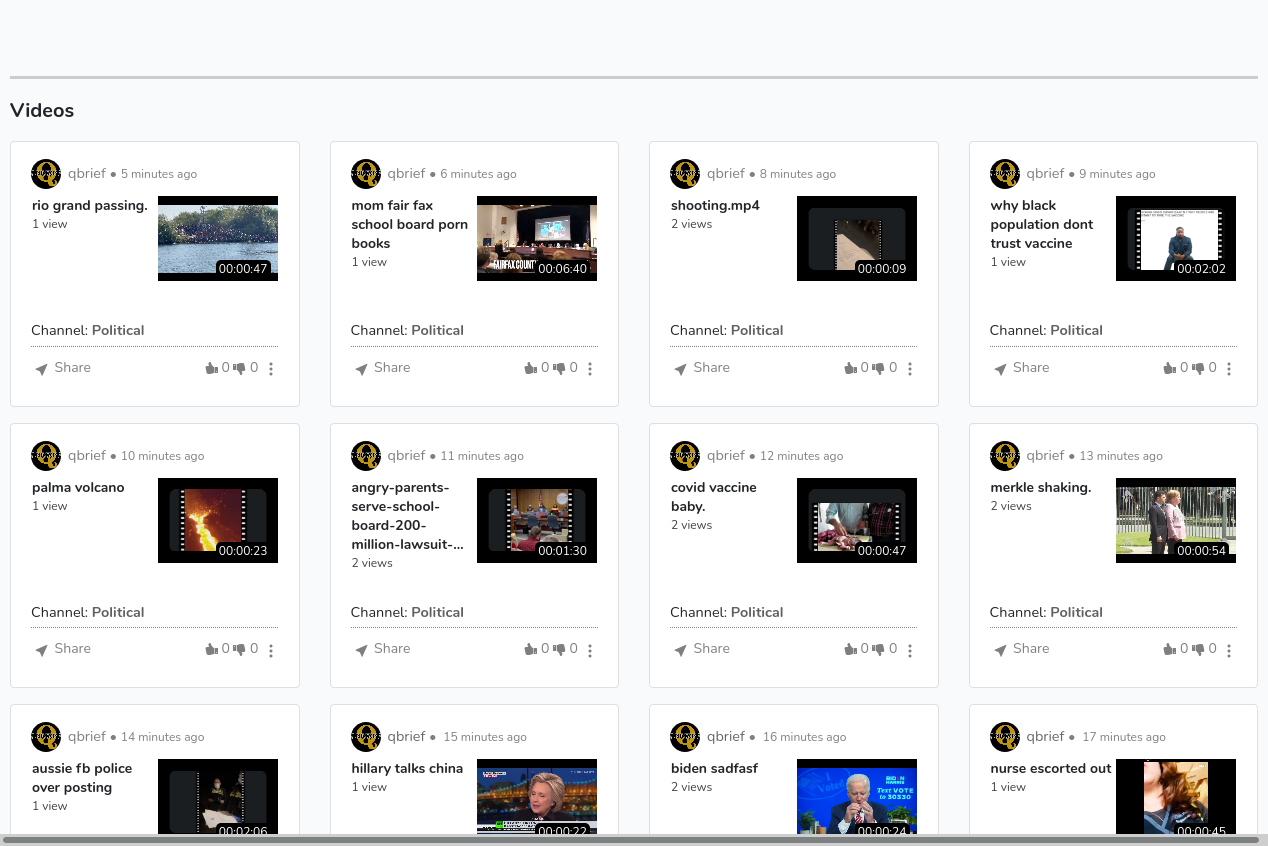Click the 'Videos' section heading
Image resolution: width=1268 pixels, height=846 pixels.
[42, 110]
